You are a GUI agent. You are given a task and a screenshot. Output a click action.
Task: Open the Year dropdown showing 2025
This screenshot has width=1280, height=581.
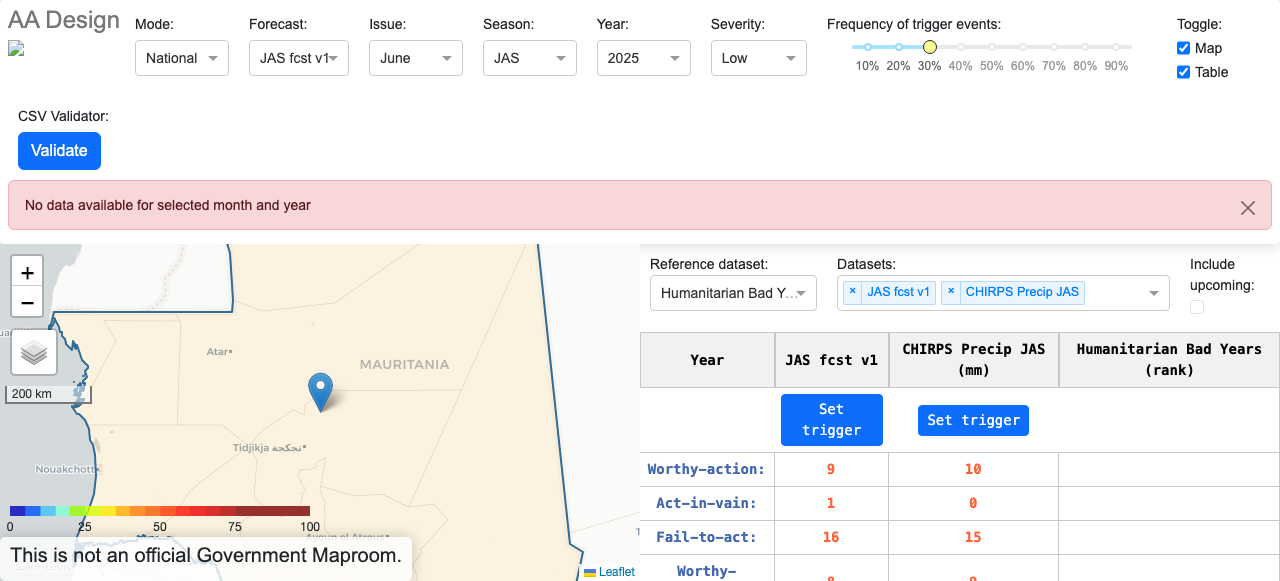coord(643,58)
